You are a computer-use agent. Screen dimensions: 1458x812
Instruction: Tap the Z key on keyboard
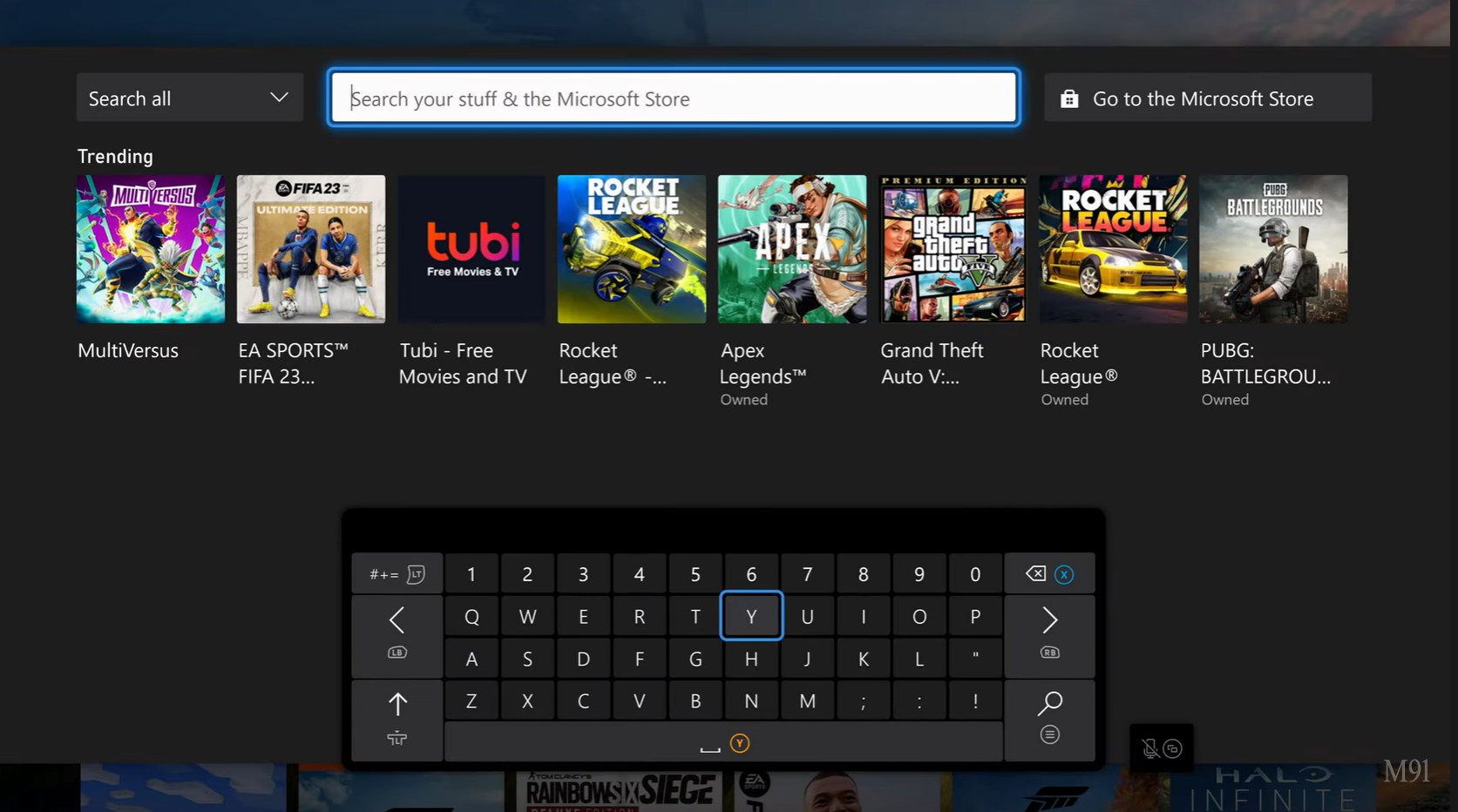click(471, 700)
